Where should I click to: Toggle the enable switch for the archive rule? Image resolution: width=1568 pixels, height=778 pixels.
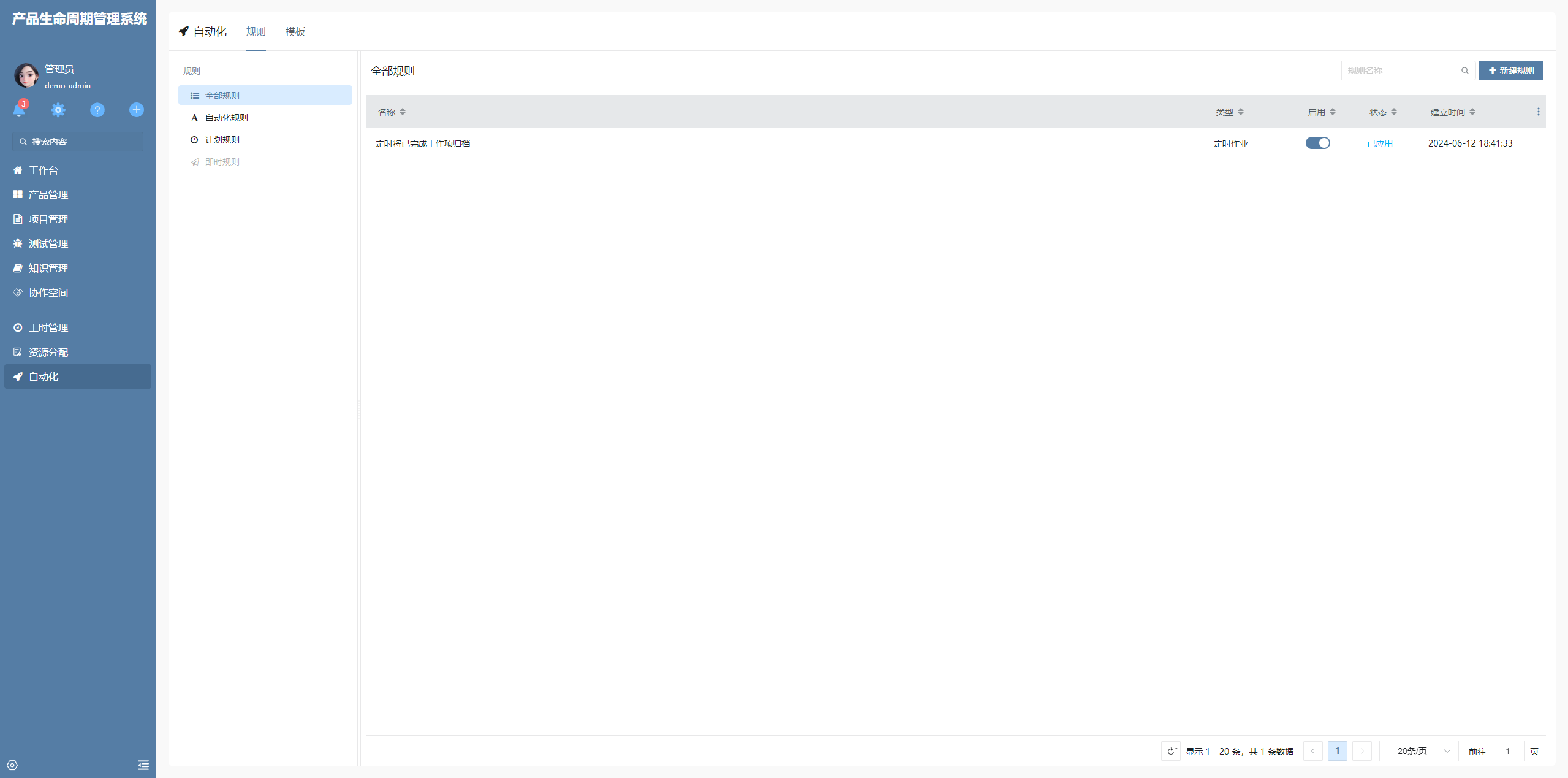[x=1317, y=143]
